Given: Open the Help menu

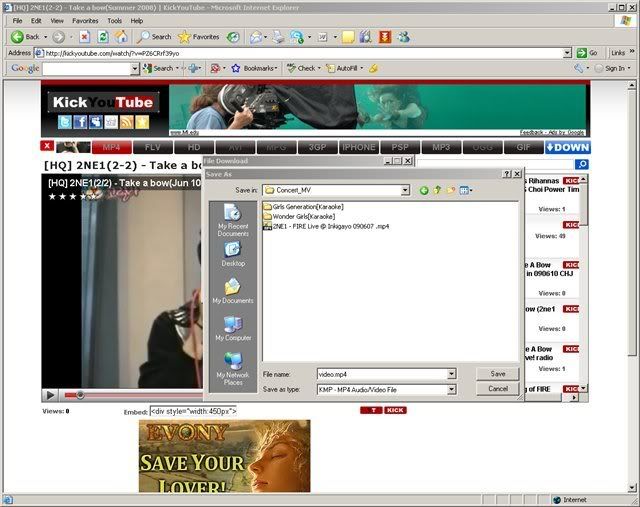Looking at the screenshot, I should coord(137,21).
